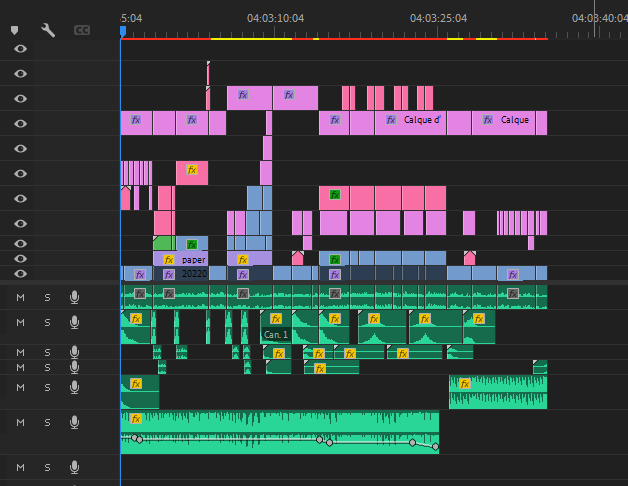Click the voice-over mic icon of the Can. 1 track
Screen dimensions: 628x486
[74, 322]
